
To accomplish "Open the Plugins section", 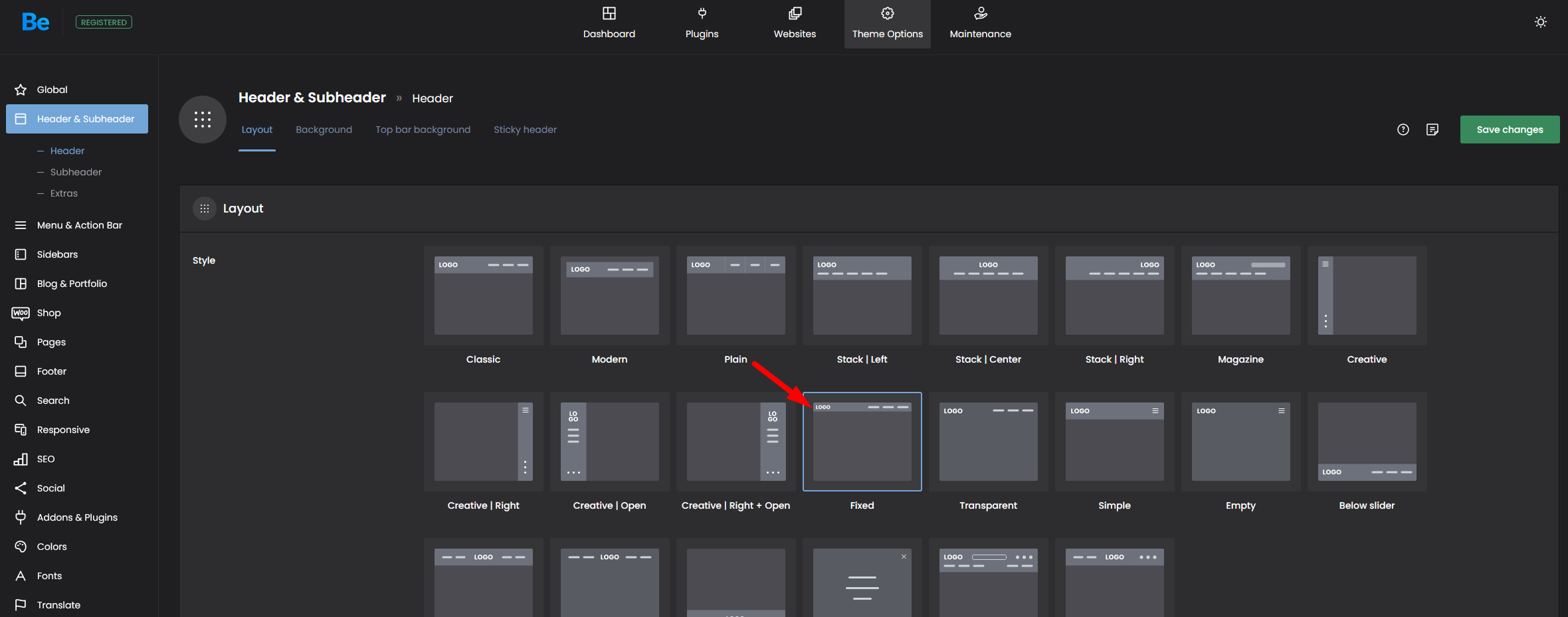I will pos(702,24).
